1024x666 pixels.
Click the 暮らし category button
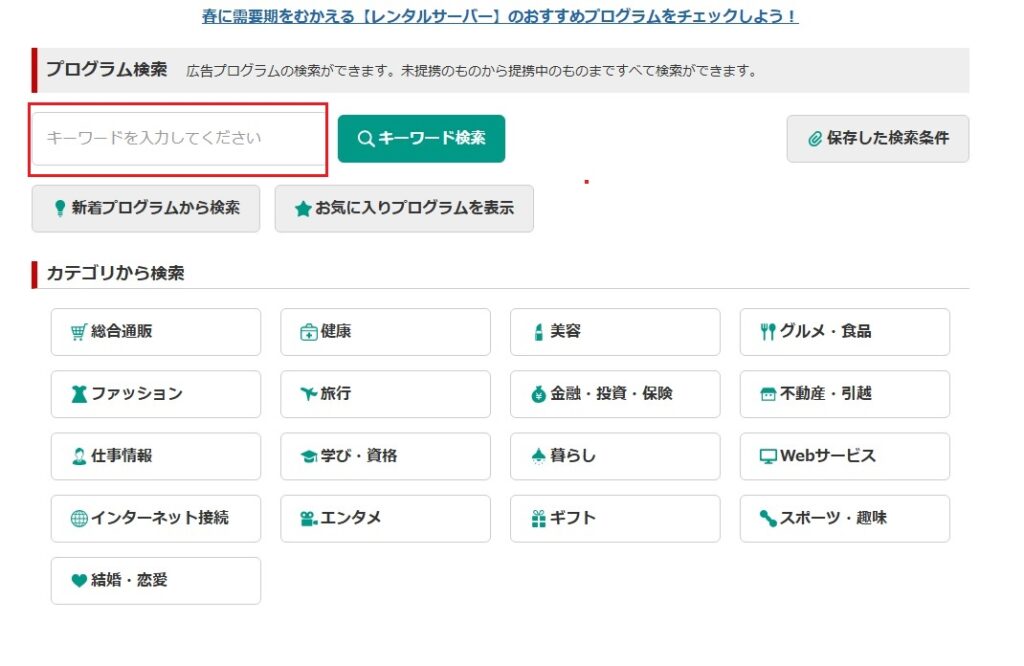614,456
